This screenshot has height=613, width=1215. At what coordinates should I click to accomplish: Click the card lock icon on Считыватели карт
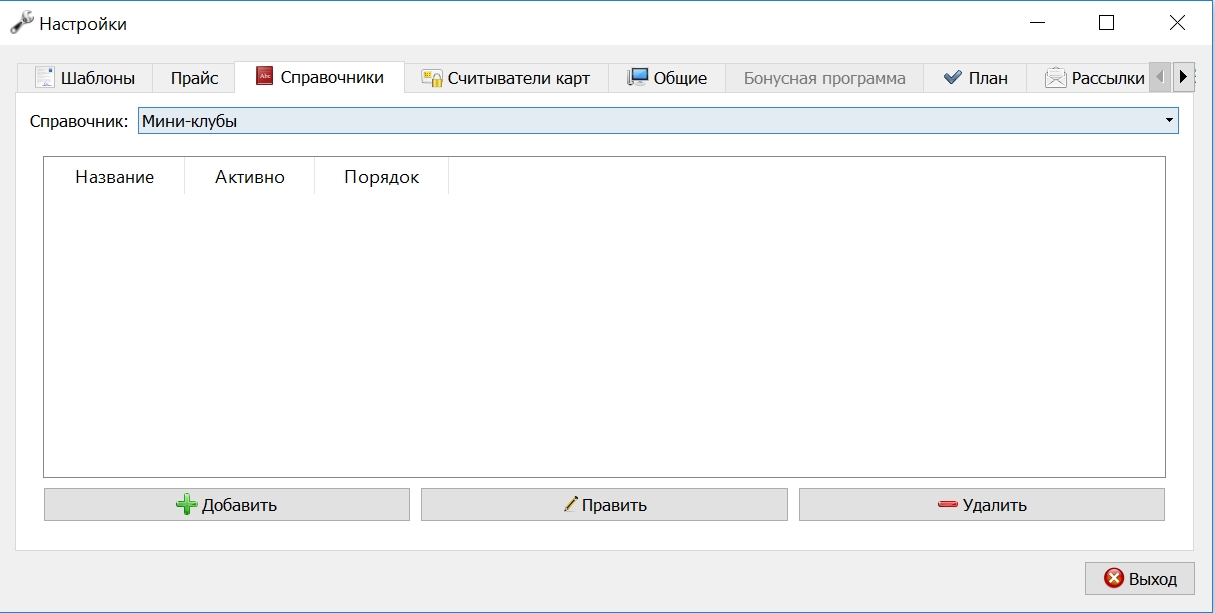[x=432, y=78]
